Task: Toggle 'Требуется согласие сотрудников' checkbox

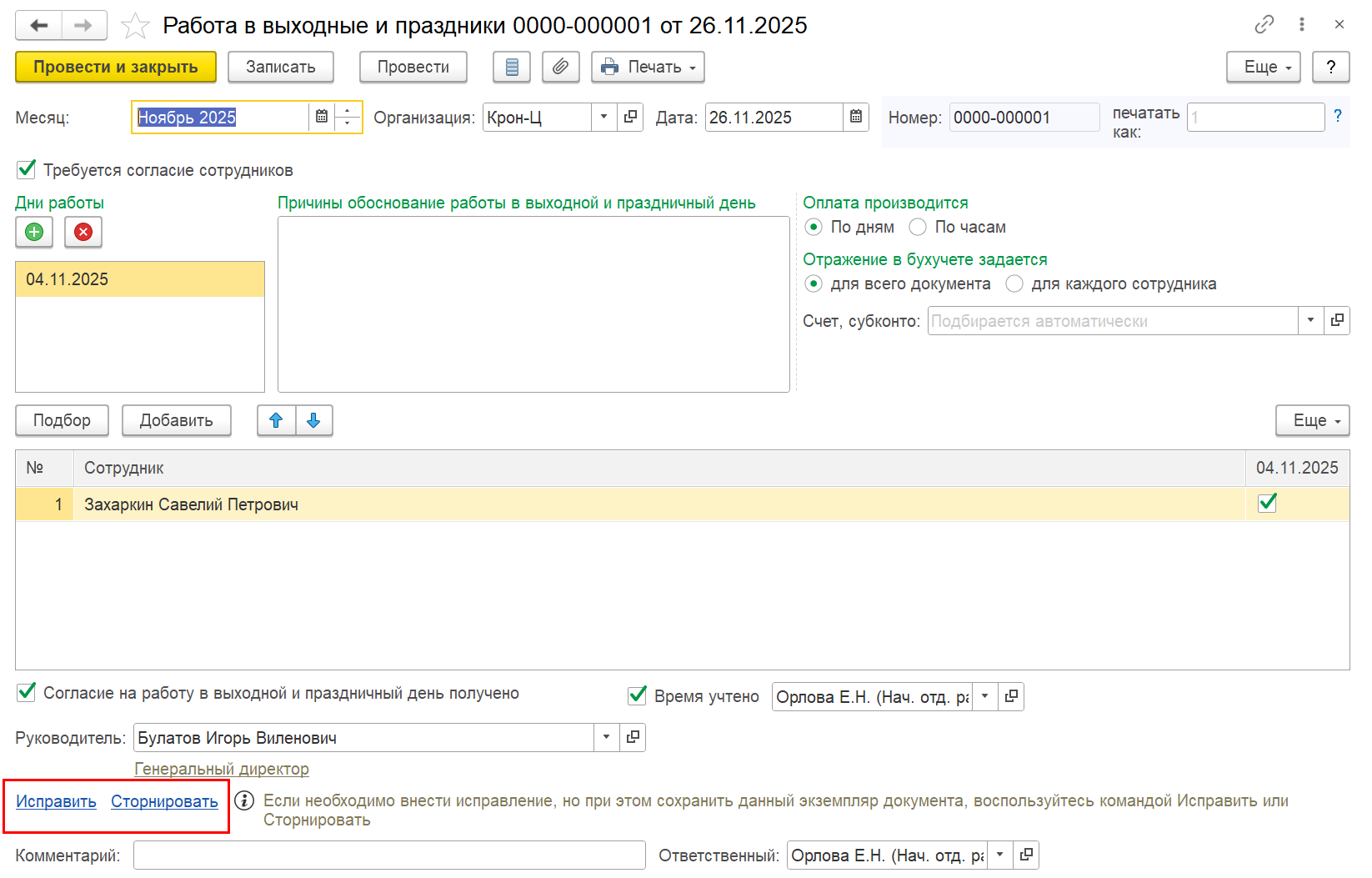Action: [x=27, y=170]
